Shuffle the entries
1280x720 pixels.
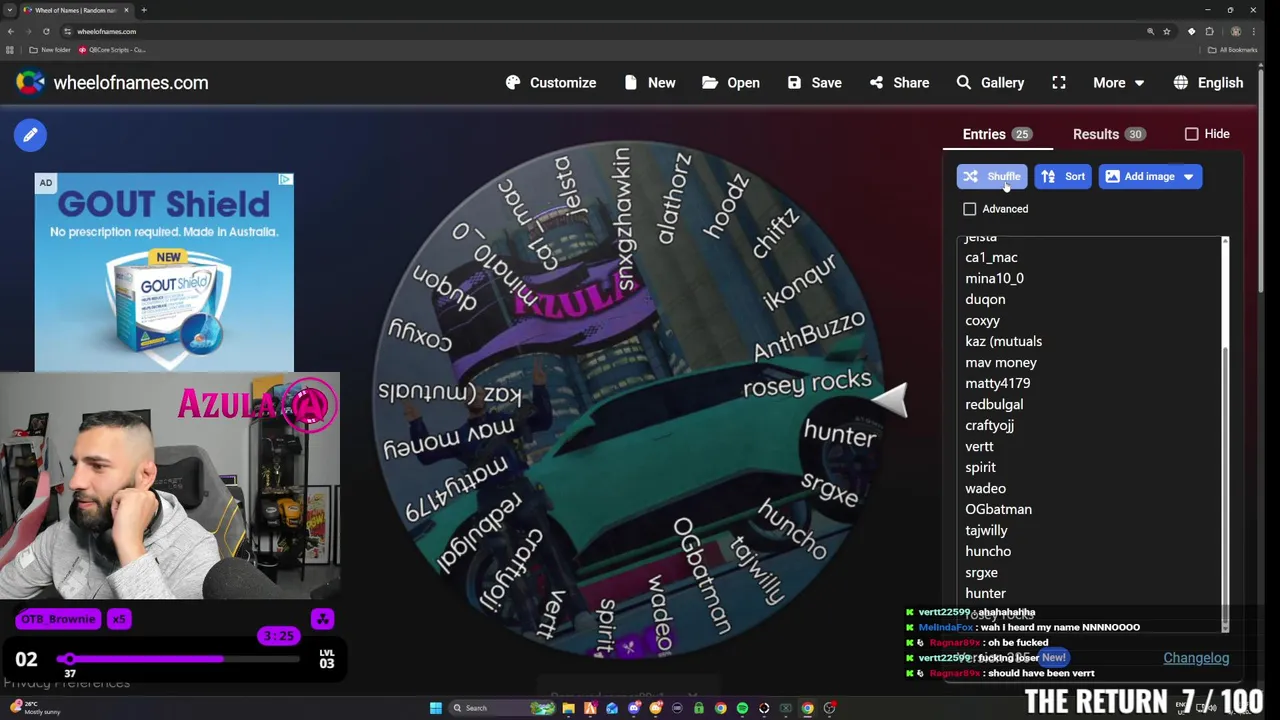991,177
